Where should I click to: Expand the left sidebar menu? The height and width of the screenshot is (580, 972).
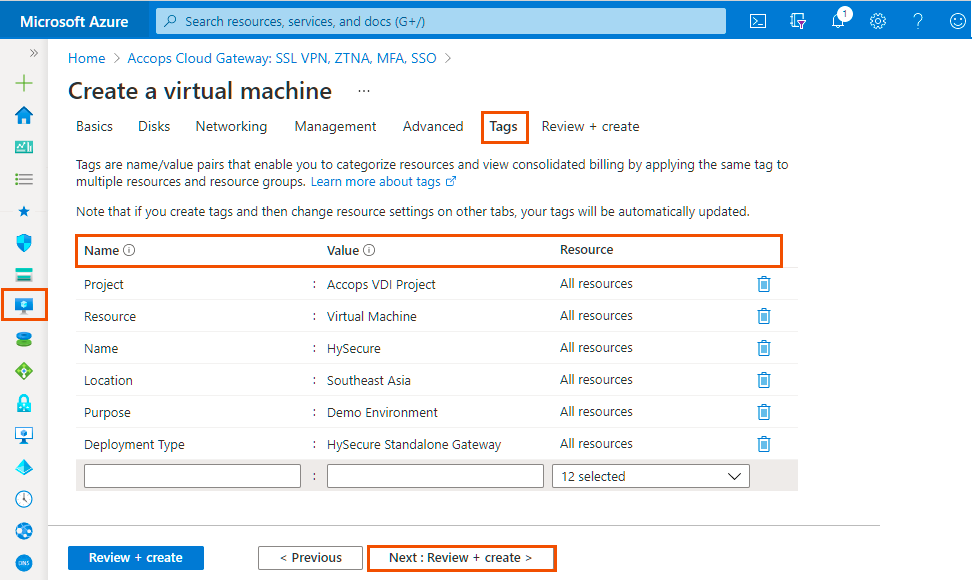33,53
